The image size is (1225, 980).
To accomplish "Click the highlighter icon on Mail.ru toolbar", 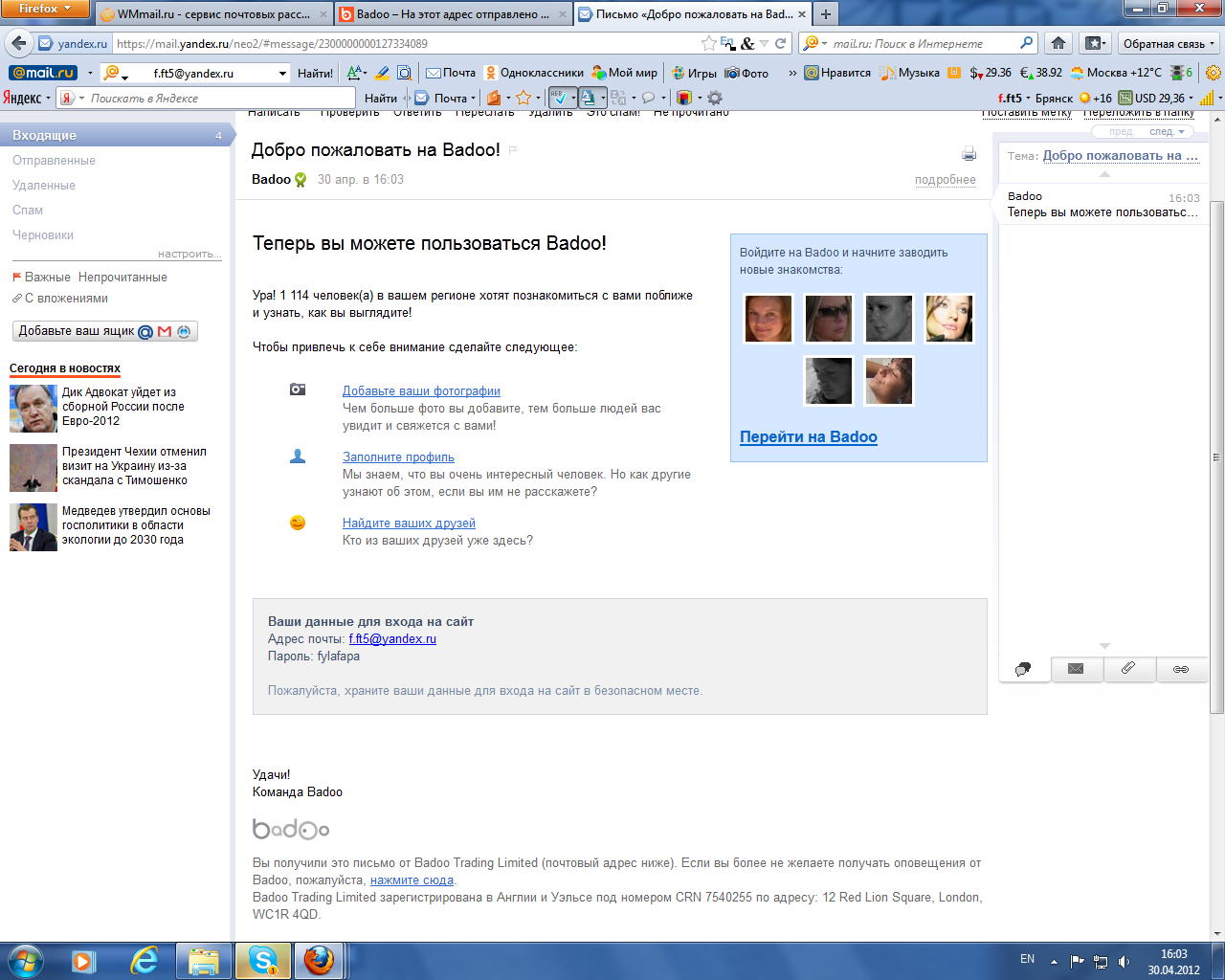I will tap(382, 73).
